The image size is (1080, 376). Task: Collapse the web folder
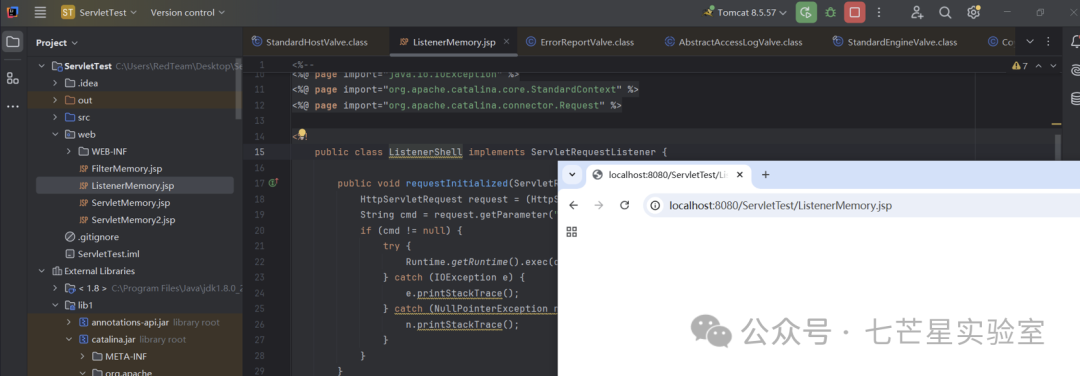click(55, 134)
